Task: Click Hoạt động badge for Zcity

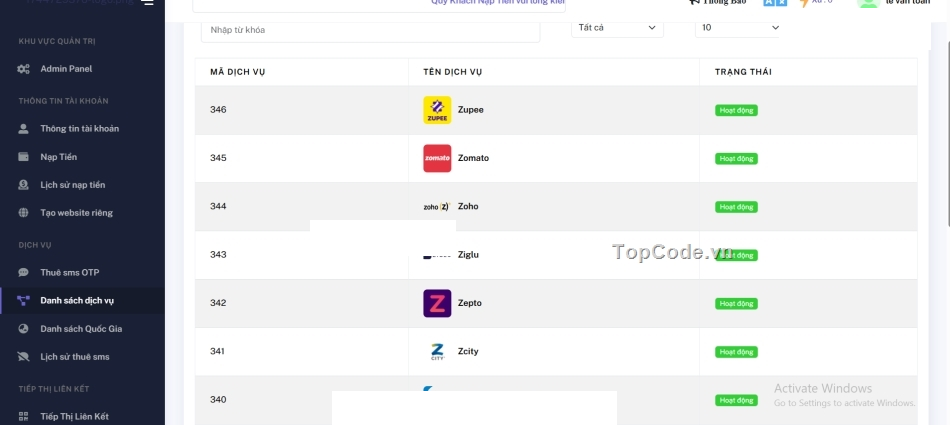Action: 736,352
